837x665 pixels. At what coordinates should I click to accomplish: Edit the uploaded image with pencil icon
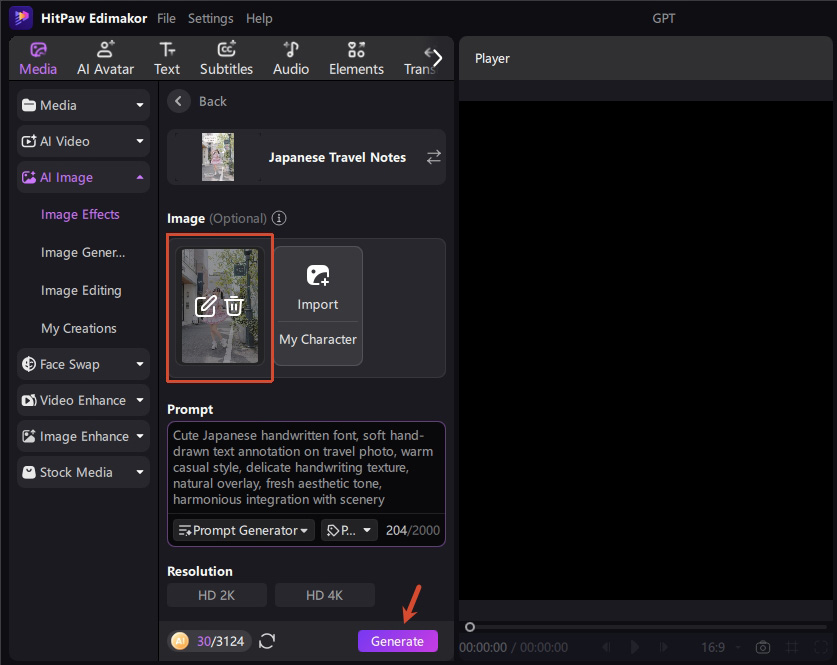(x=206, y=306)
